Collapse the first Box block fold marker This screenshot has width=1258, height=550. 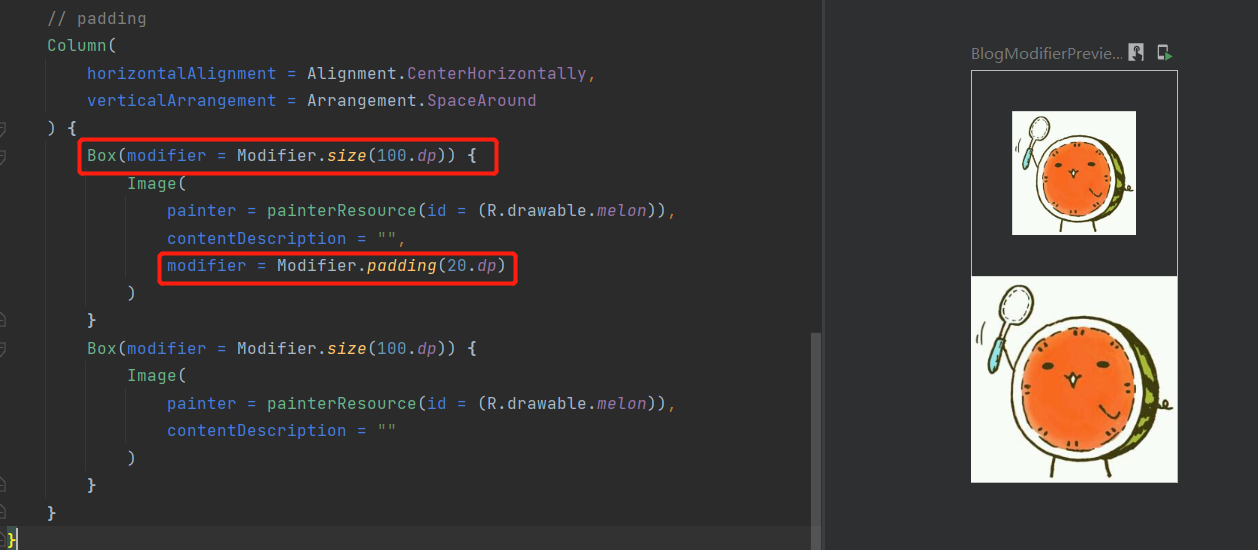3,156
